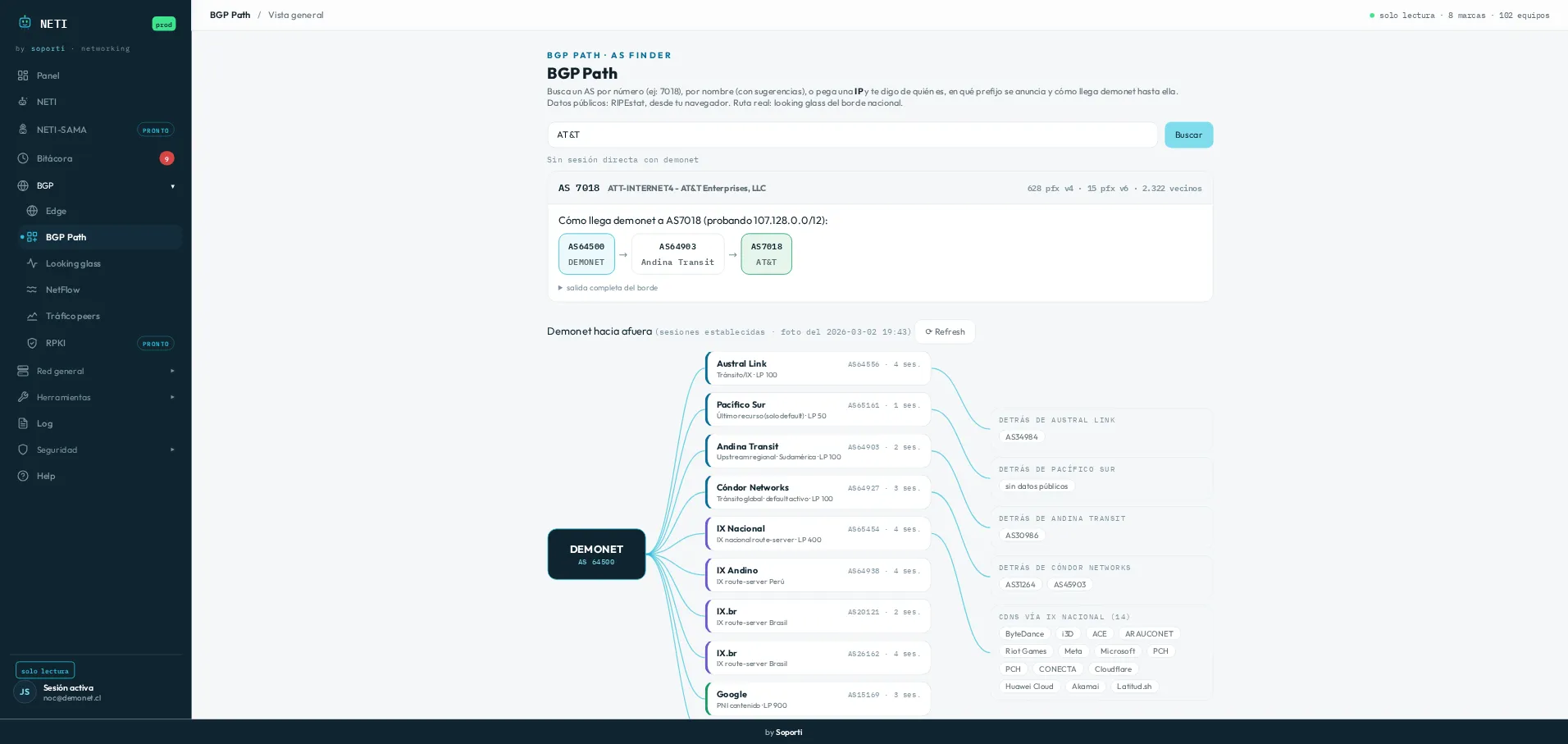Click the Looking glass pulse icon

[x=32, y=263]
